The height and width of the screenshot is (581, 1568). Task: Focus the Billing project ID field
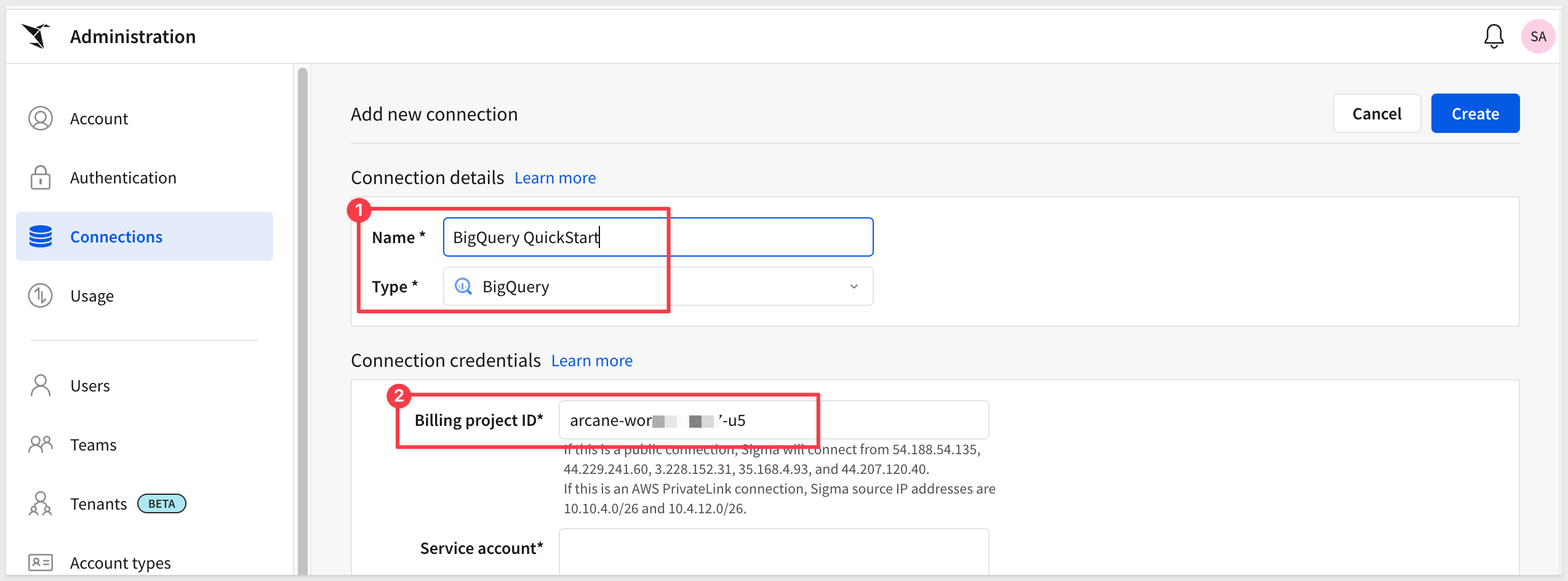click(773, 420)
